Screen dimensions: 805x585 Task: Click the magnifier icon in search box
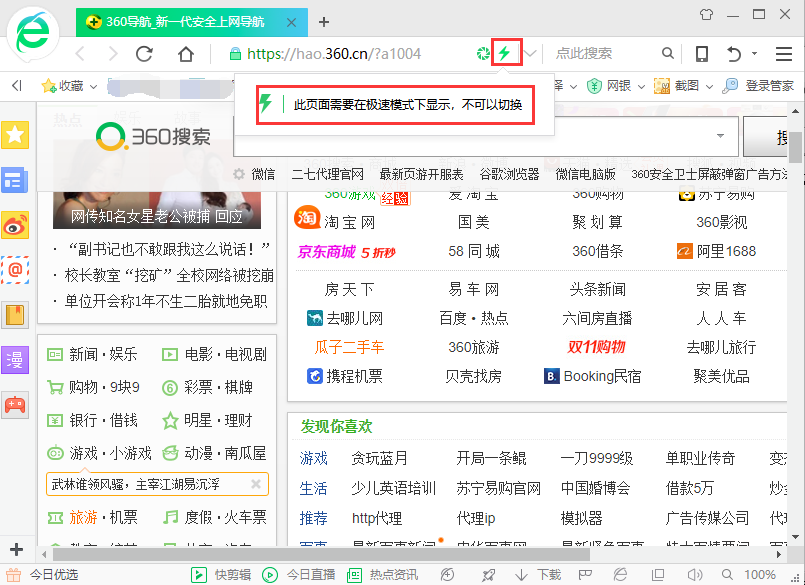[667, 53]
